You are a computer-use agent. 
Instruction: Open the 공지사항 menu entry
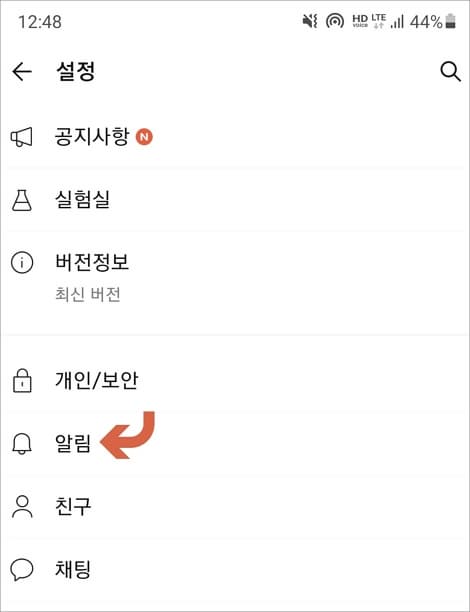(235, 137)
